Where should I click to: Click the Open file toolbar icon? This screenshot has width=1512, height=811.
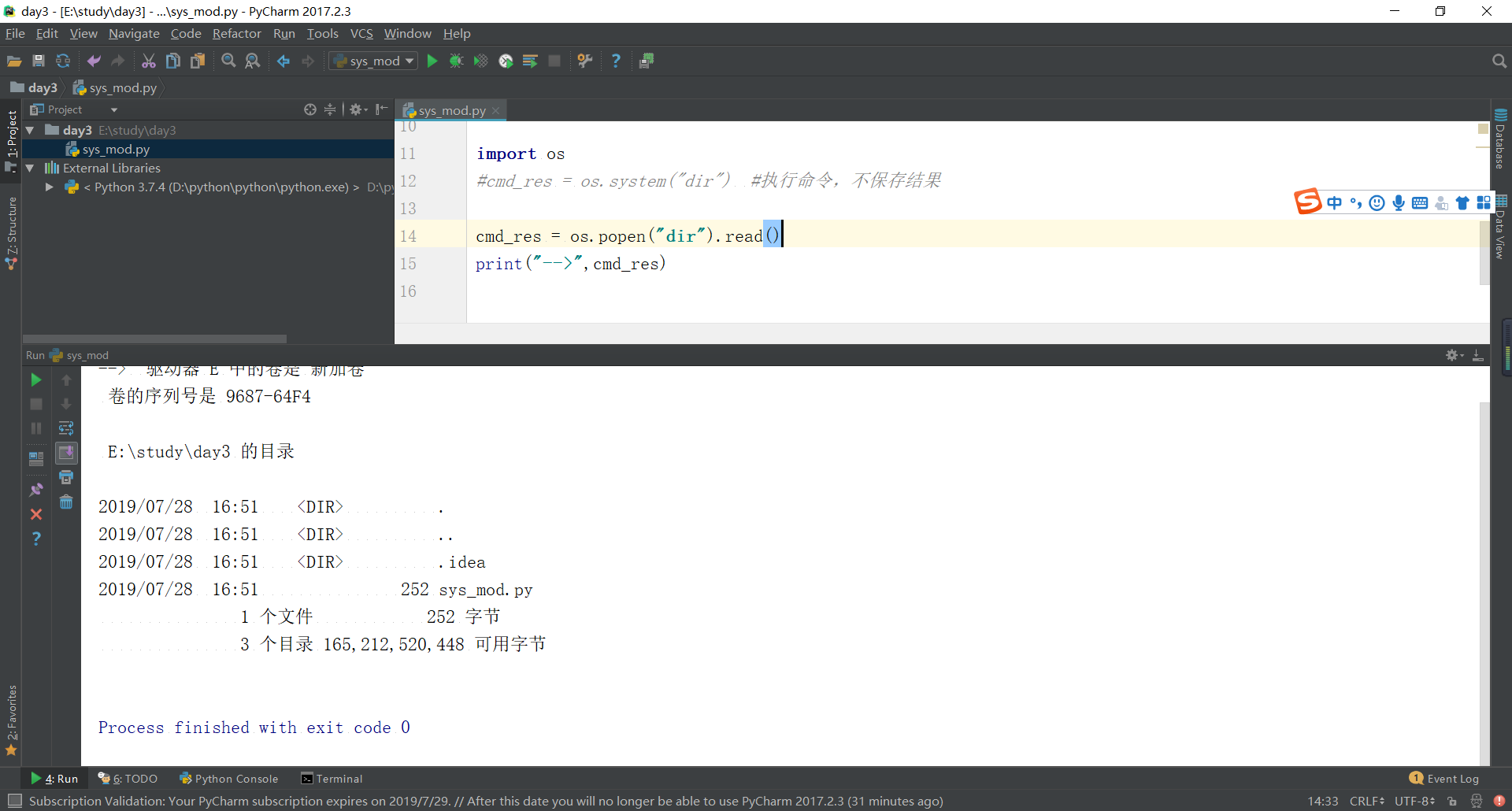pos(14,61)
